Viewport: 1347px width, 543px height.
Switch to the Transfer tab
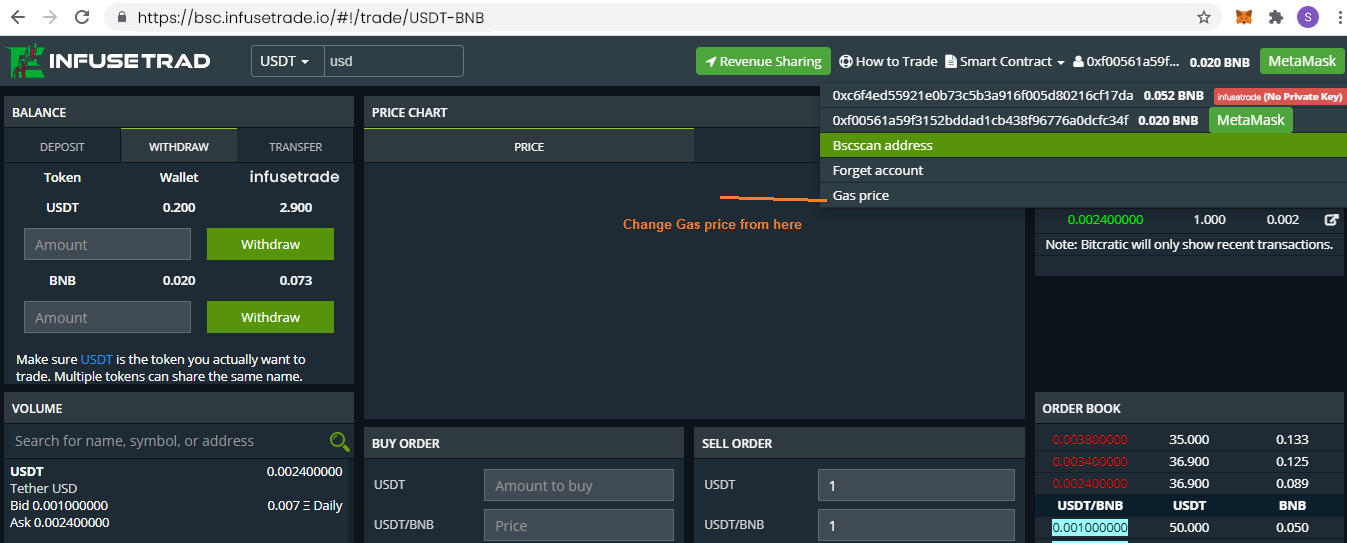[295, 146]
